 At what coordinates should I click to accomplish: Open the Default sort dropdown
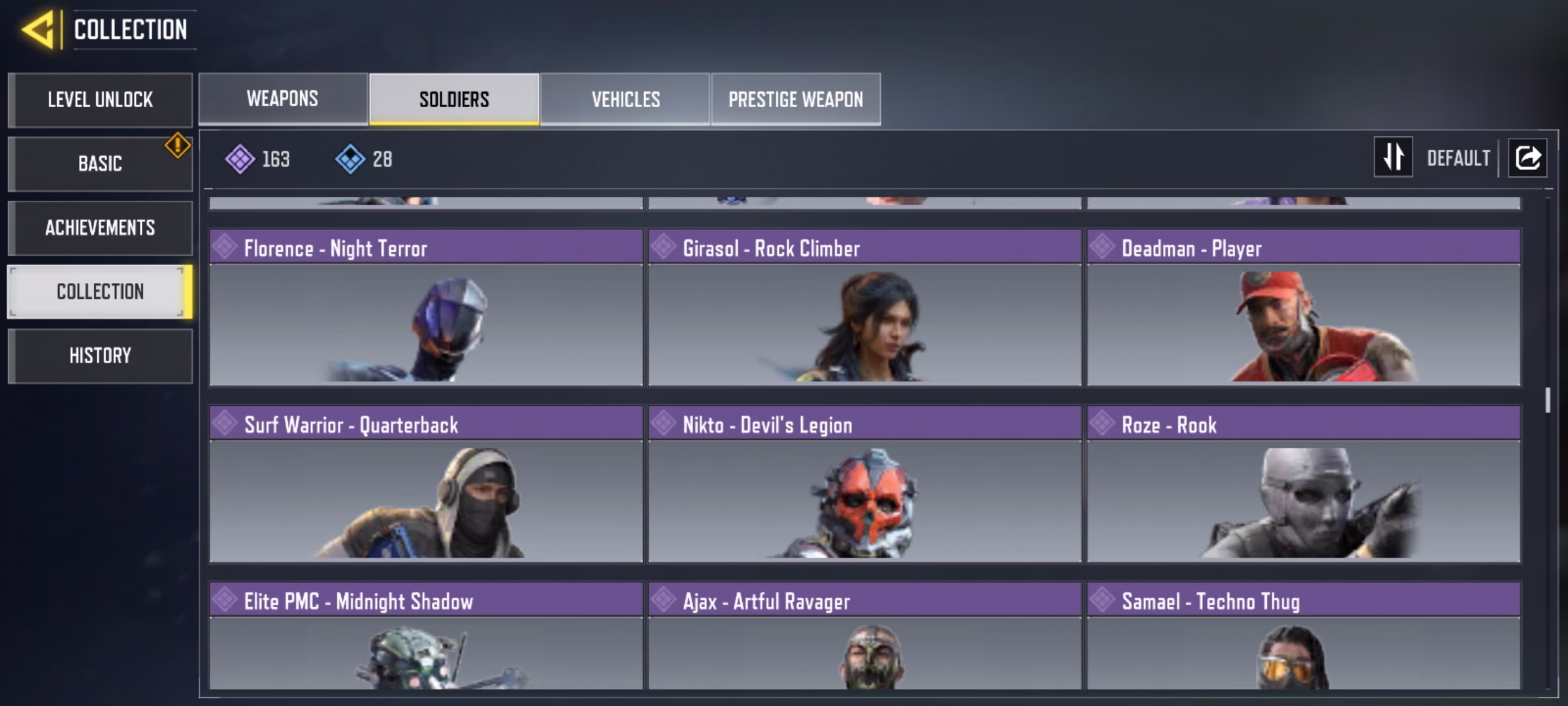pos(1458,158)
